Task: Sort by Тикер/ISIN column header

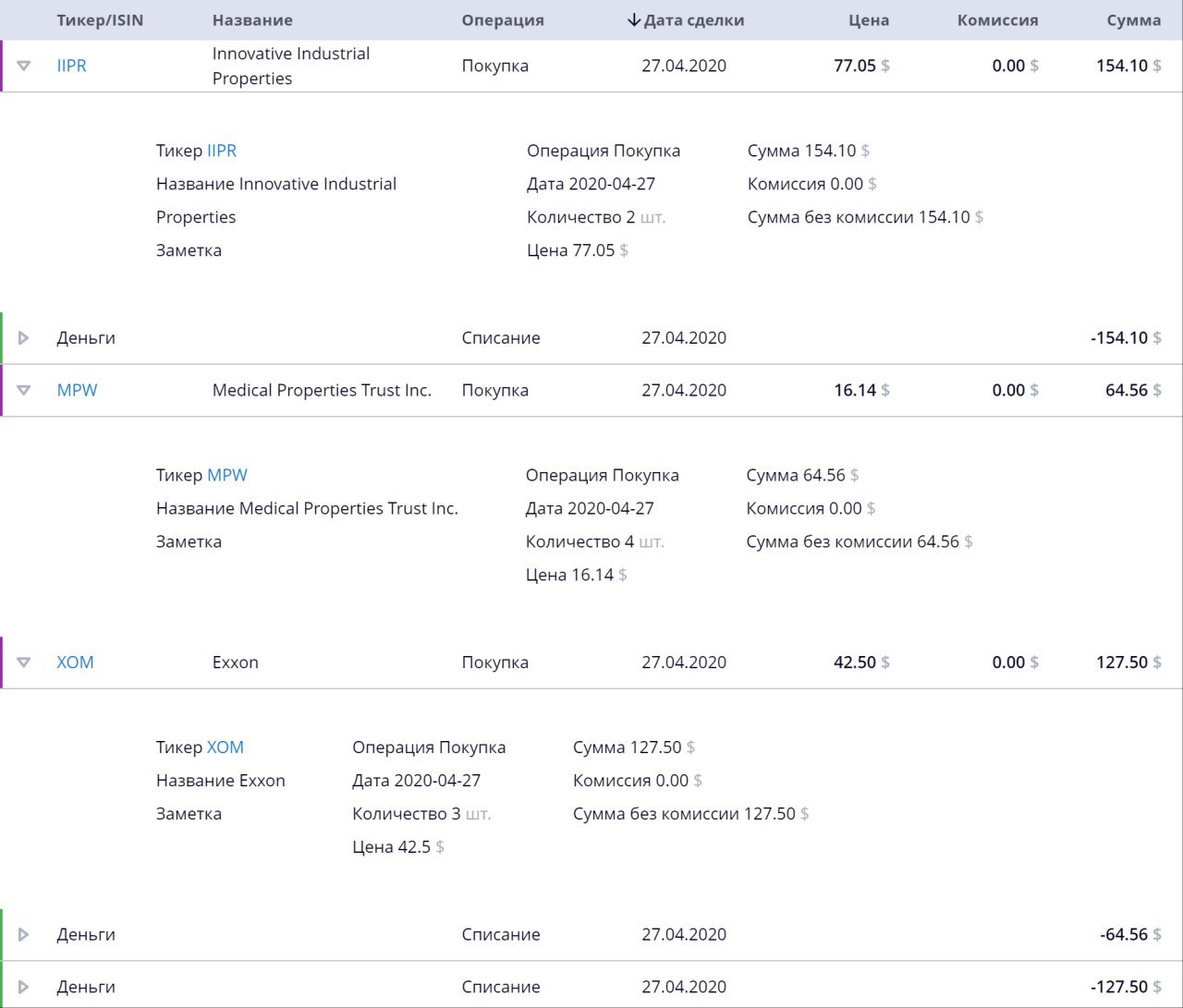Action: pyautogui.click(x=100, y=20)
